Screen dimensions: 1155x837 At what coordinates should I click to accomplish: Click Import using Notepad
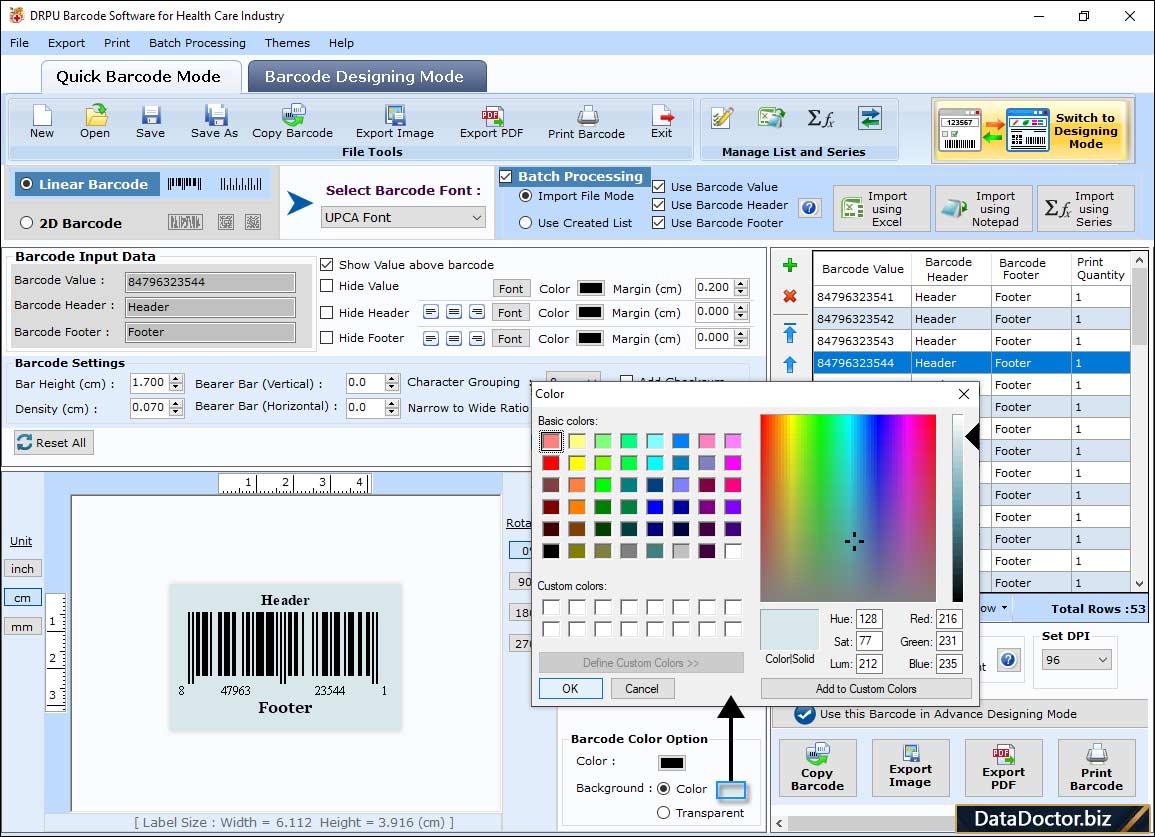(983, 209)
